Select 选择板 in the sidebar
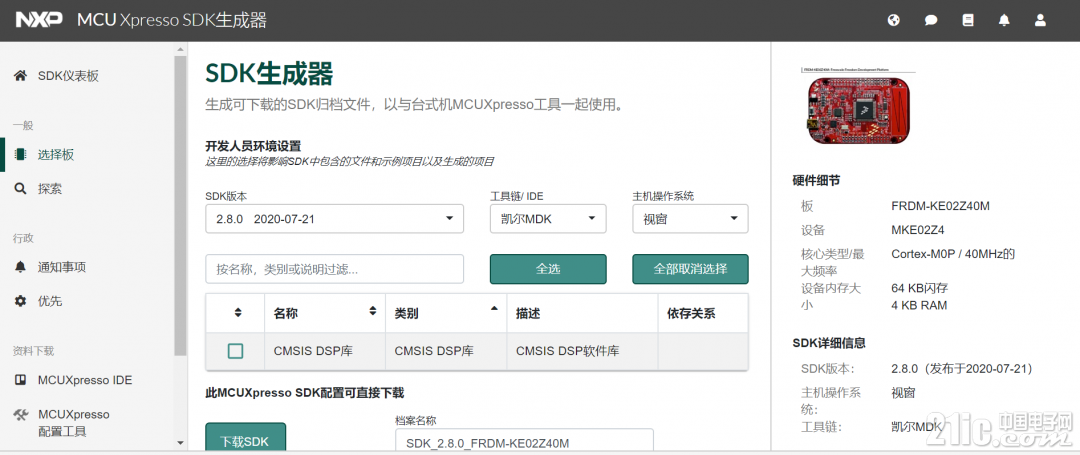This screenshot has height=455, width=1080. click(x=56, y=154)
